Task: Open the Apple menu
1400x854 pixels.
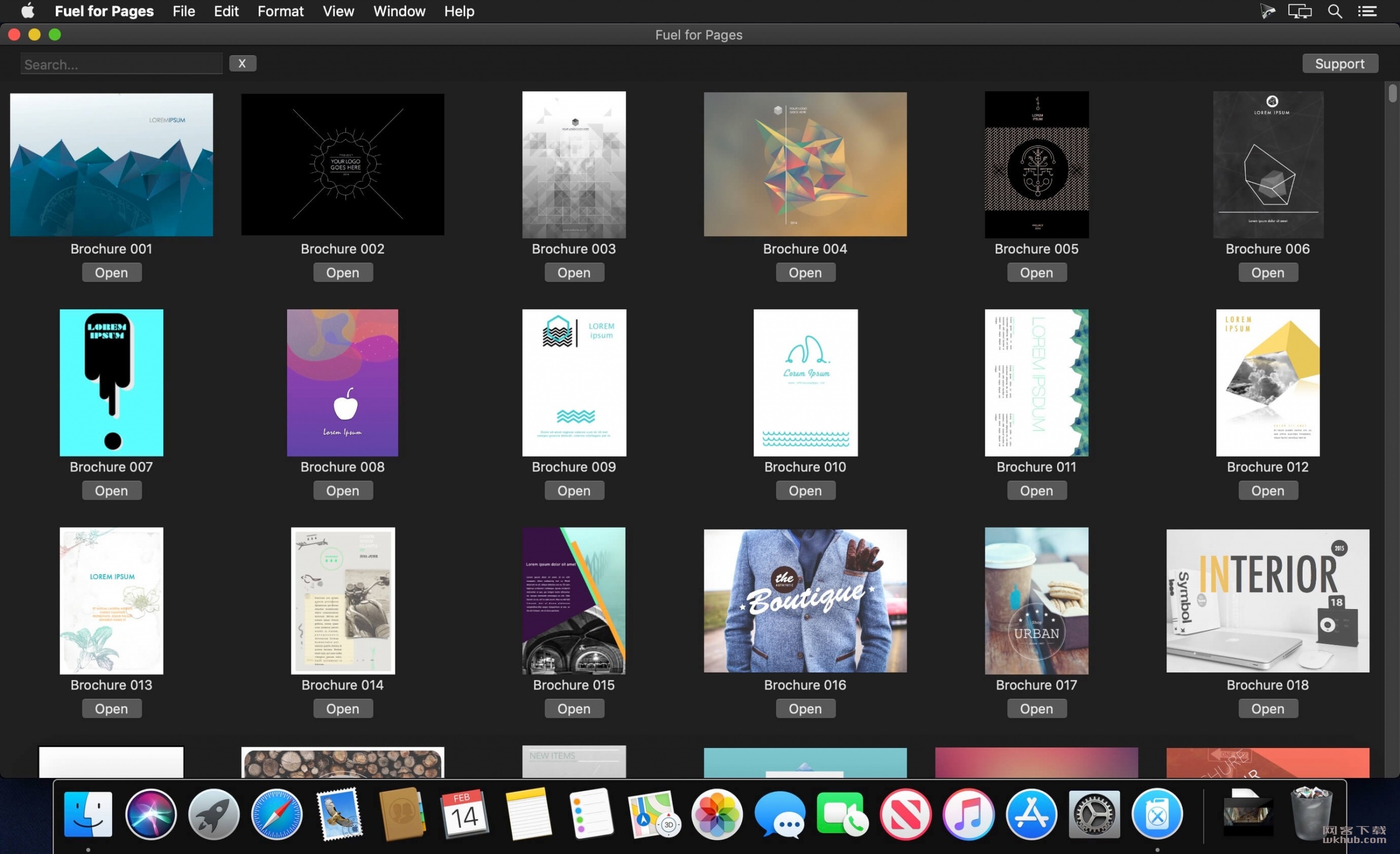Action: point(27,11)
